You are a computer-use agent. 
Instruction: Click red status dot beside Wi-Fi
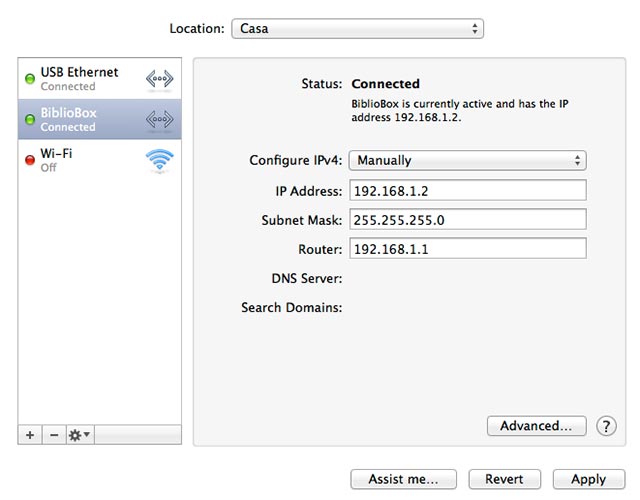(x=30, y=160)
